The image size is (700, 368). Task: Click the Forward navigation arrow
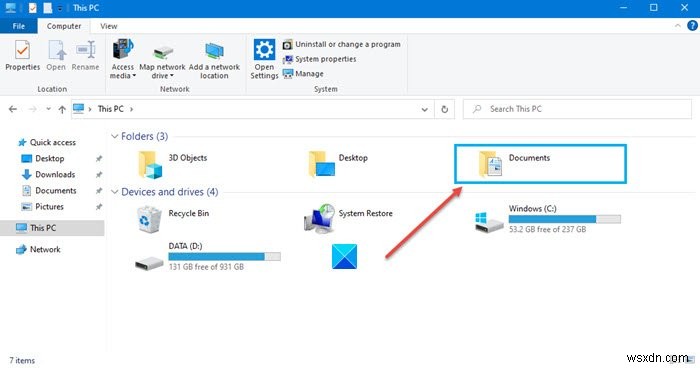(32, 109)
